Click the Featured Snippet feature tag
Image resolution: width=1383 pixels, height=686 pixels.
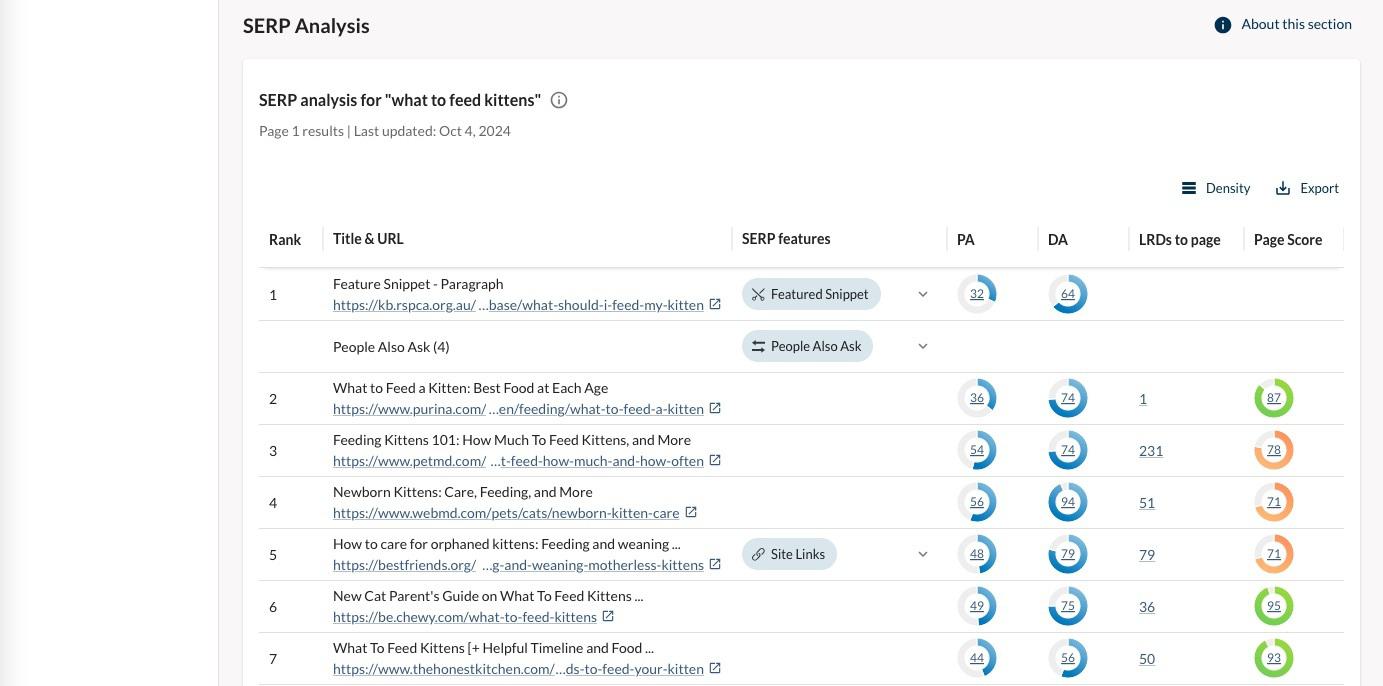(x=811, y=294)
